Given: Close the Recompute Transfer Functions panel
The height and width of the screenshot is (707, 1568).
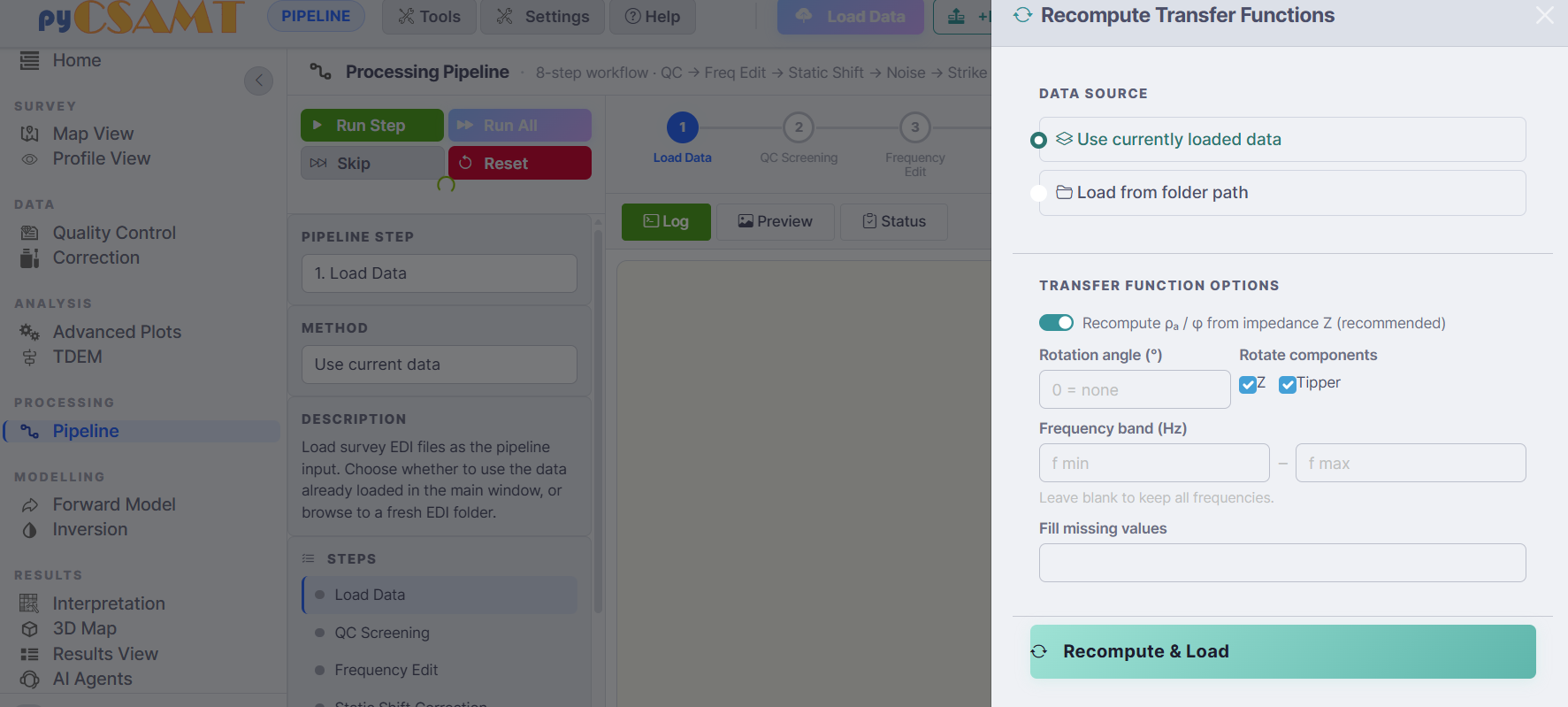Looking at the screenshot, I should (1544, 15).
